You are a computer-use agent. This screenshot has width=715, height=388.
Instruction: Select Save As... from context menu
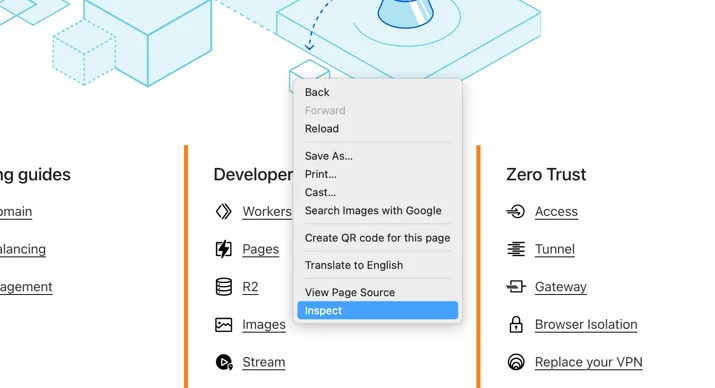coord(378,156)
